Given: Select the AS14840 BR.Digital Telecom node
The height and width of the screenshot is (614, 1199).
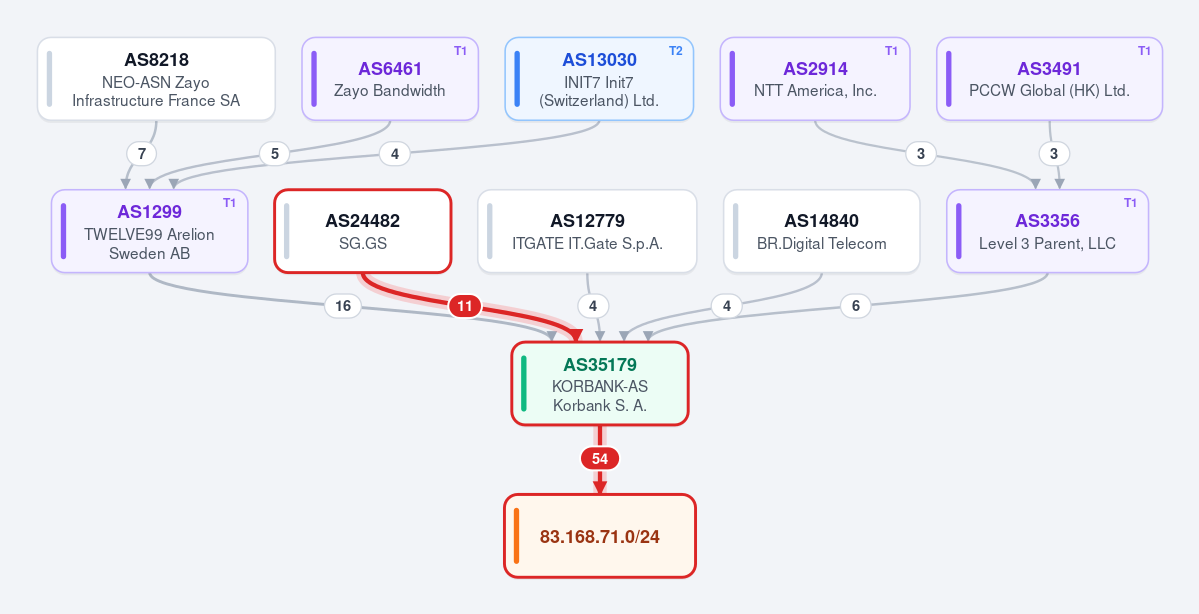Looking at the screenshot, I should click(822, 231).
